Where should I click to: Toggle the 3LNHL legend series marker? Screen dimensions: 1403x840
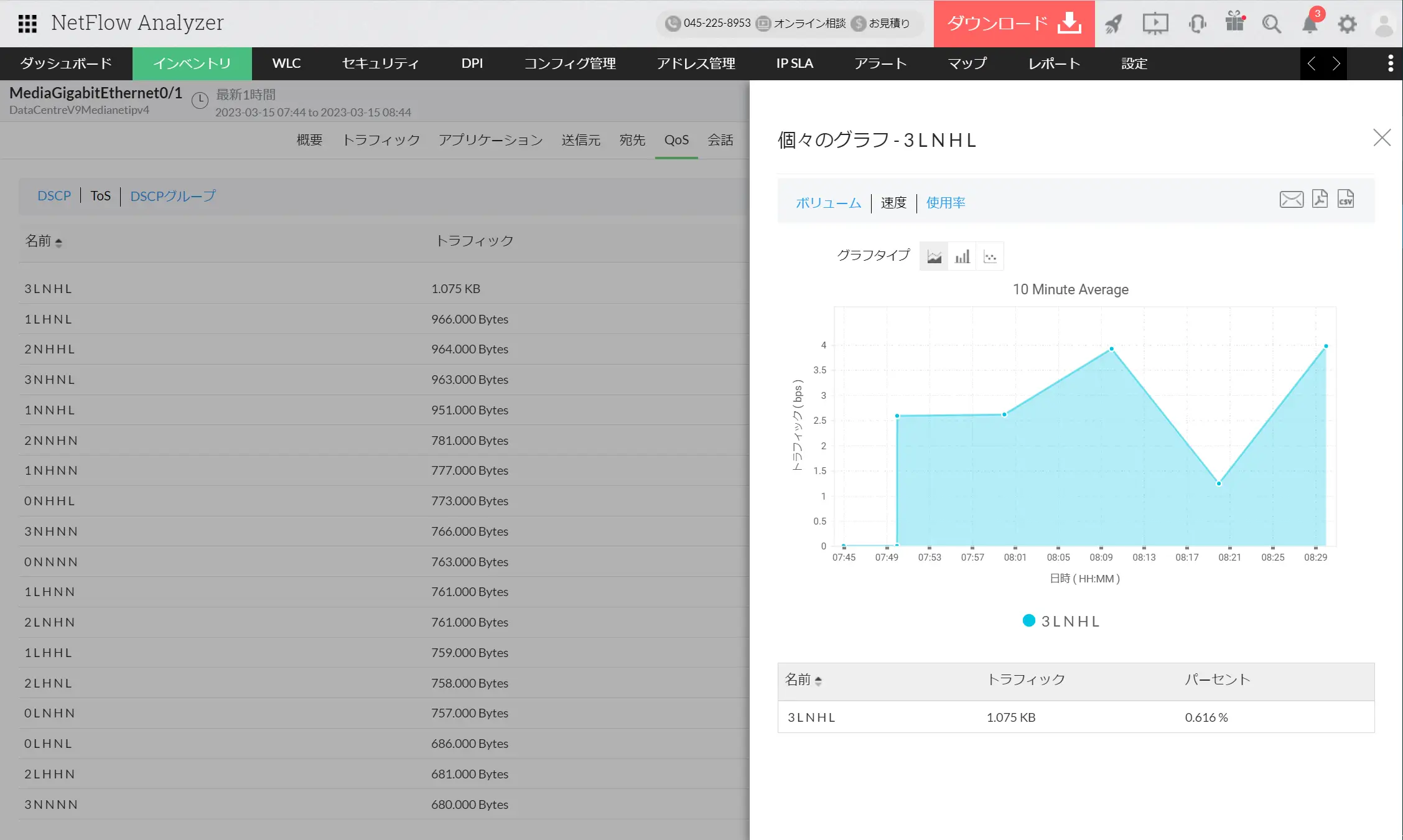click(1029, 620)
